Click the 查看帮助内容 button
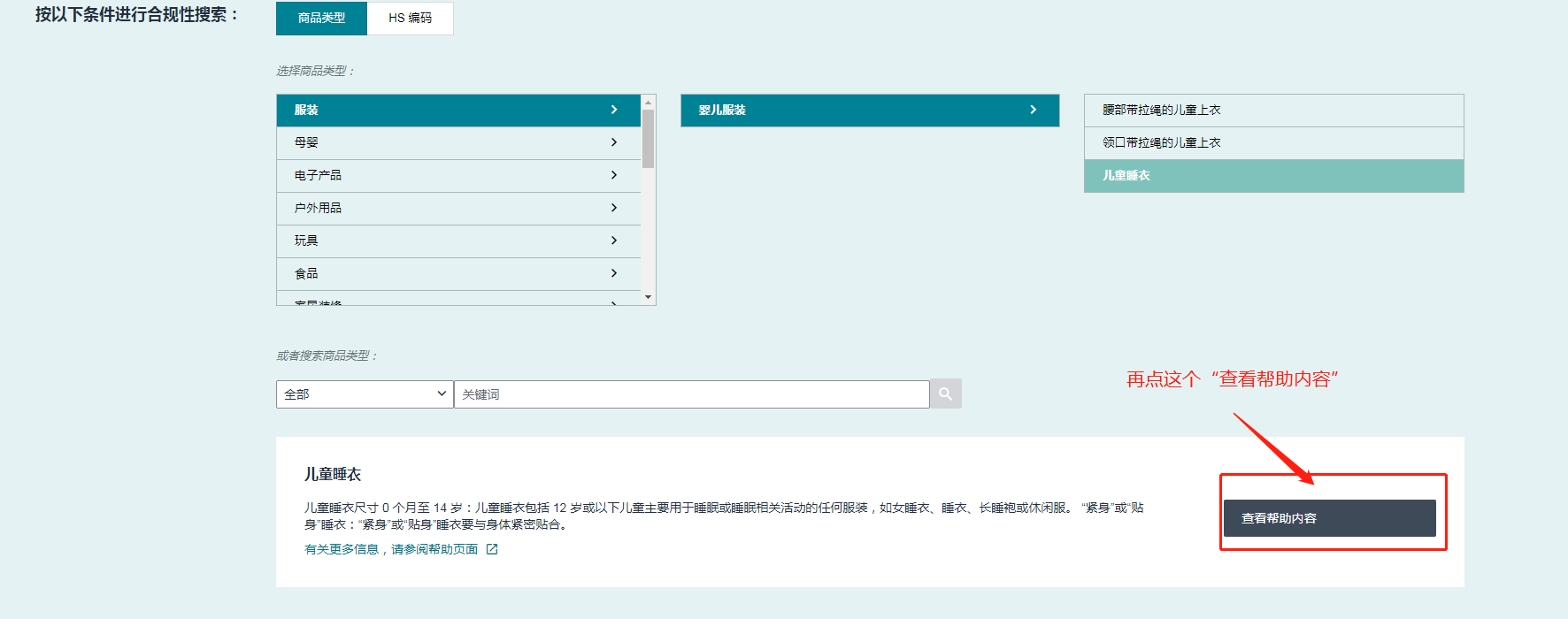The image size is (1568, 619). (x=1329, y=518)
